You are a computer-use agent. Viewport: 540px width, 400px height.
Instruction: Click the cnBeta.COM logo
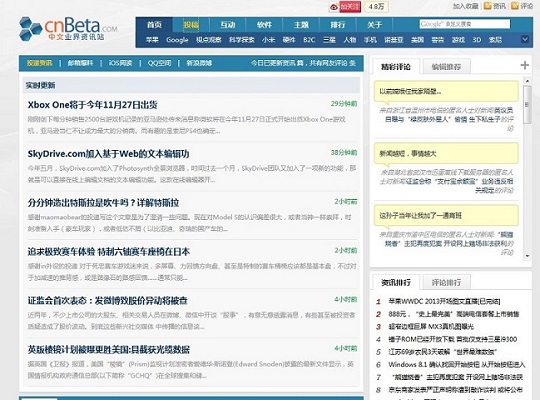[68, 29]
